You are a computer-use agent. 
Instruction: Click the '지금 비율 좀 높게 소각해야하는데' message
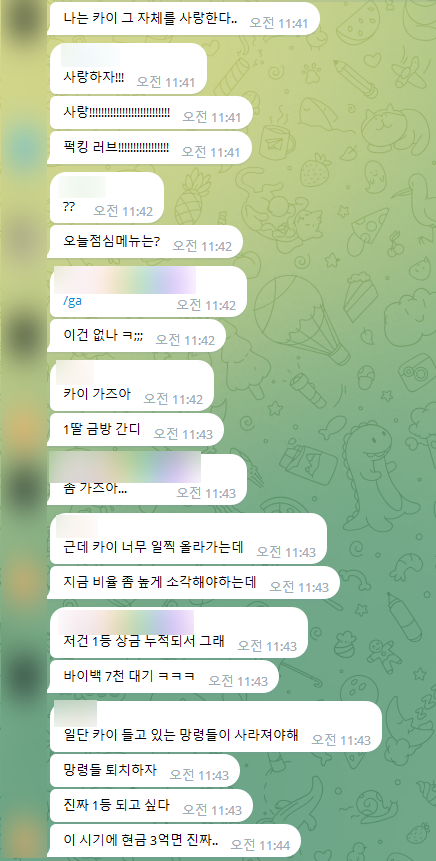pos(194,583)
